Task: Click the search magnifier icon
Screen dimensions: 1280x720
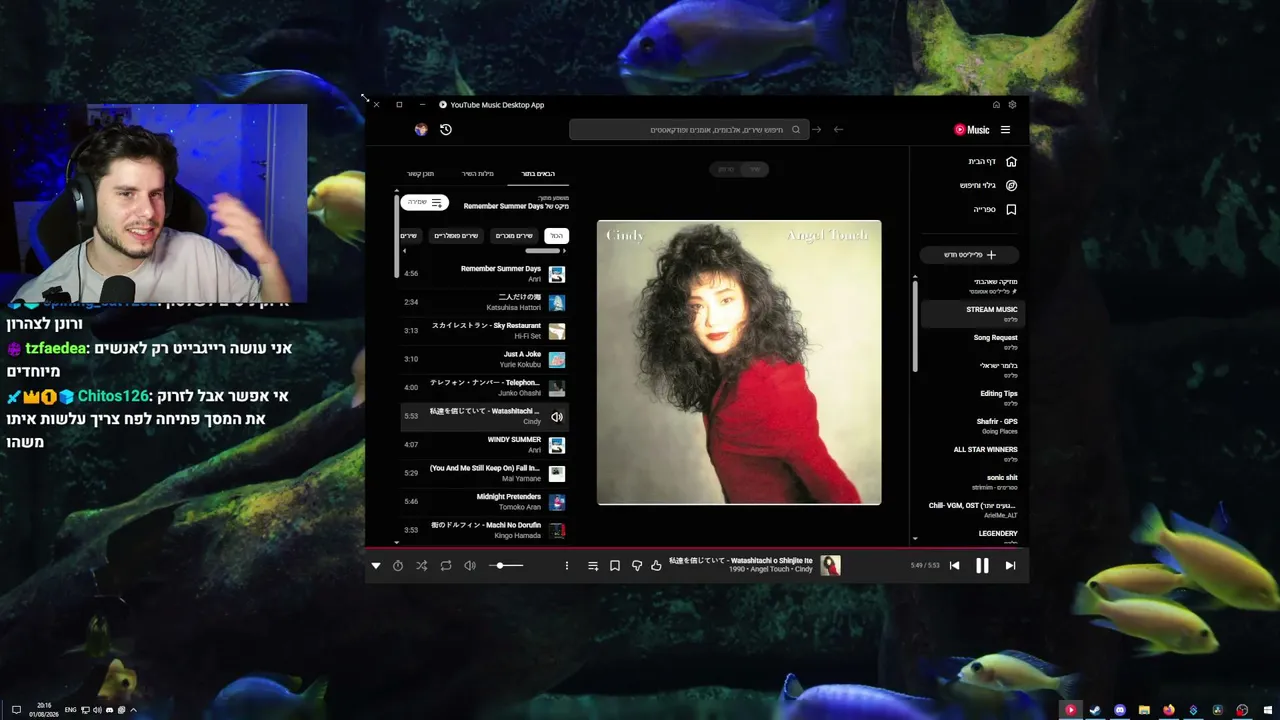Action: click(x=796, y=129)
